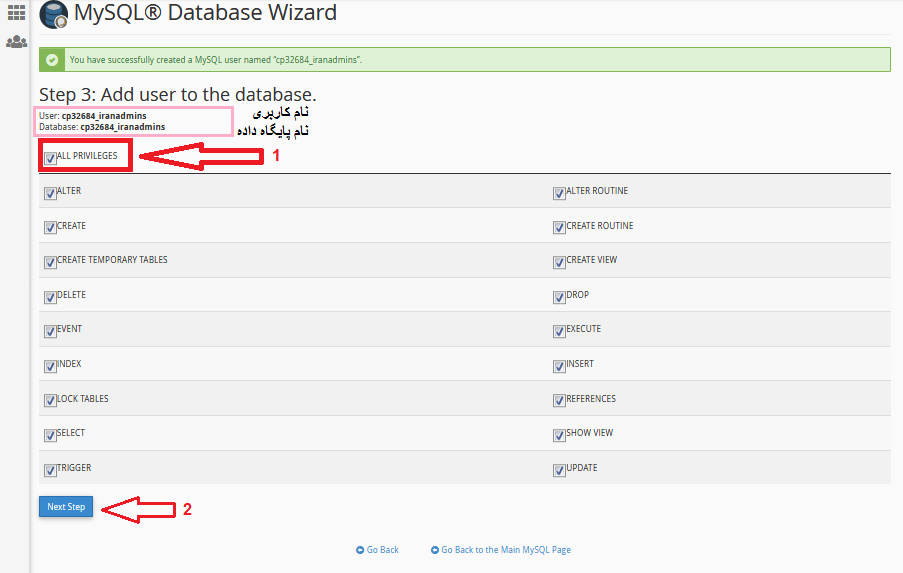Viewport: 903px width, 573px height.
Task: Toggle the SHOW VIEW checkbox
Action: click(x=559, y=435)
